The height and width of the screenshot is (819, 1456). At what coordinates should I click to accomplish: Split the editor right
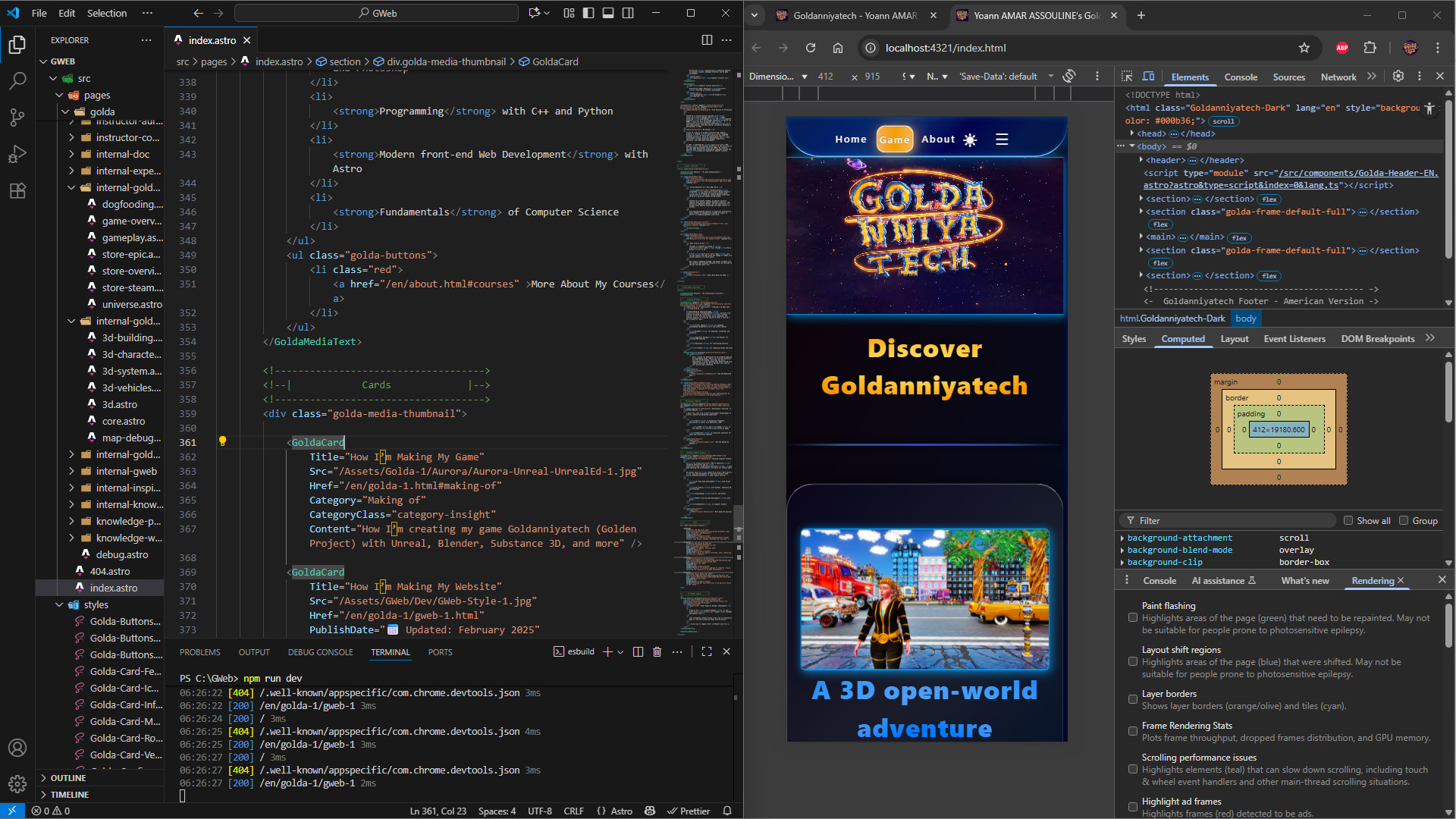pos(706,40)
